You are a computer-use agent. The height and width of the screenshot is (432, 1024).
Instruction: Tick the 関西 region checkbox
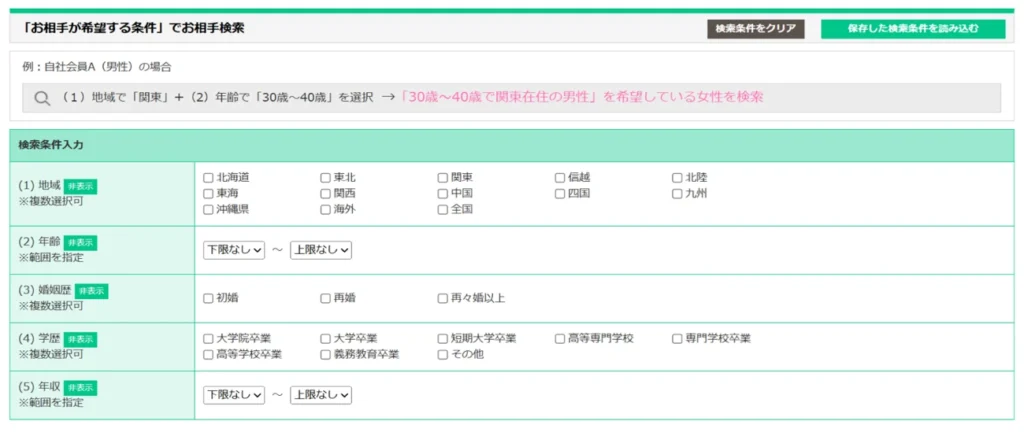[325, 194]
